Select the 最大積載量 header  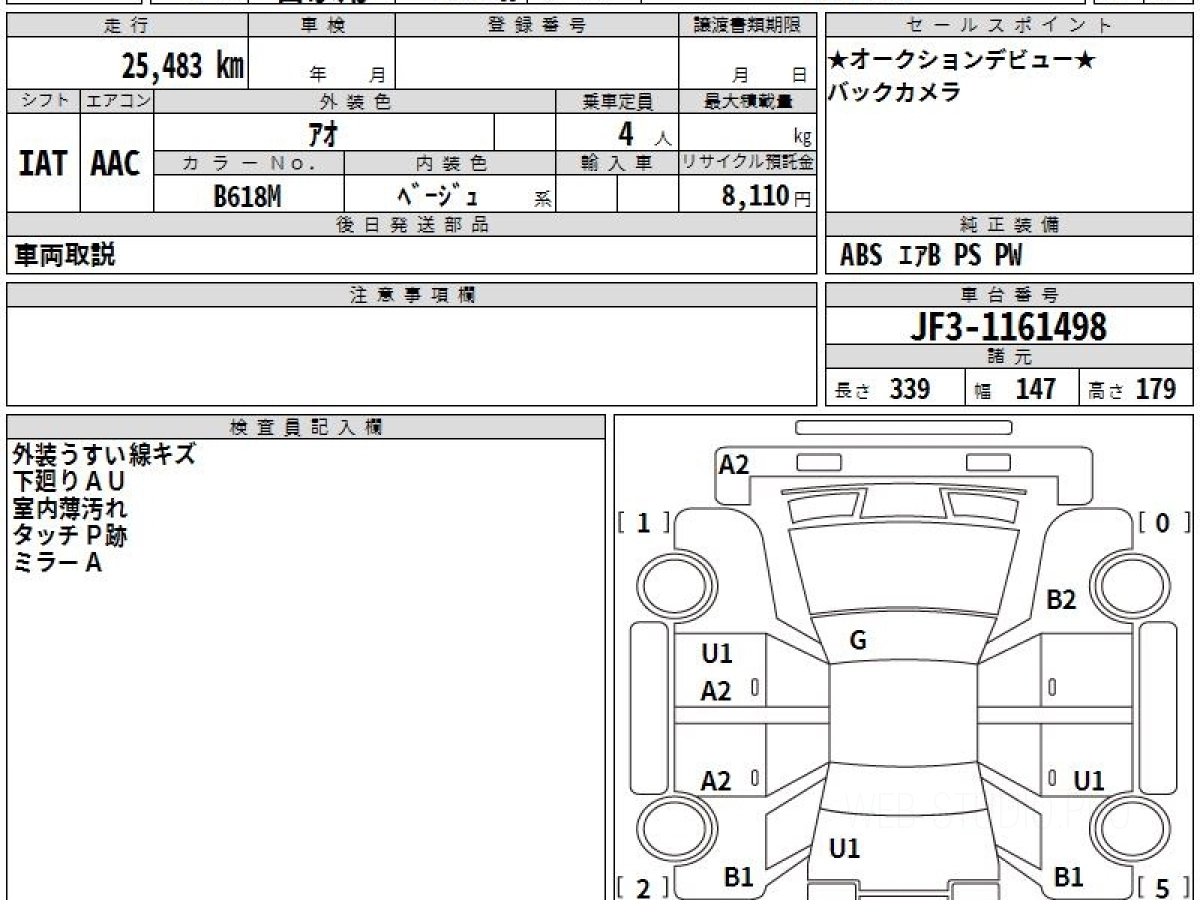click(748, 101)
